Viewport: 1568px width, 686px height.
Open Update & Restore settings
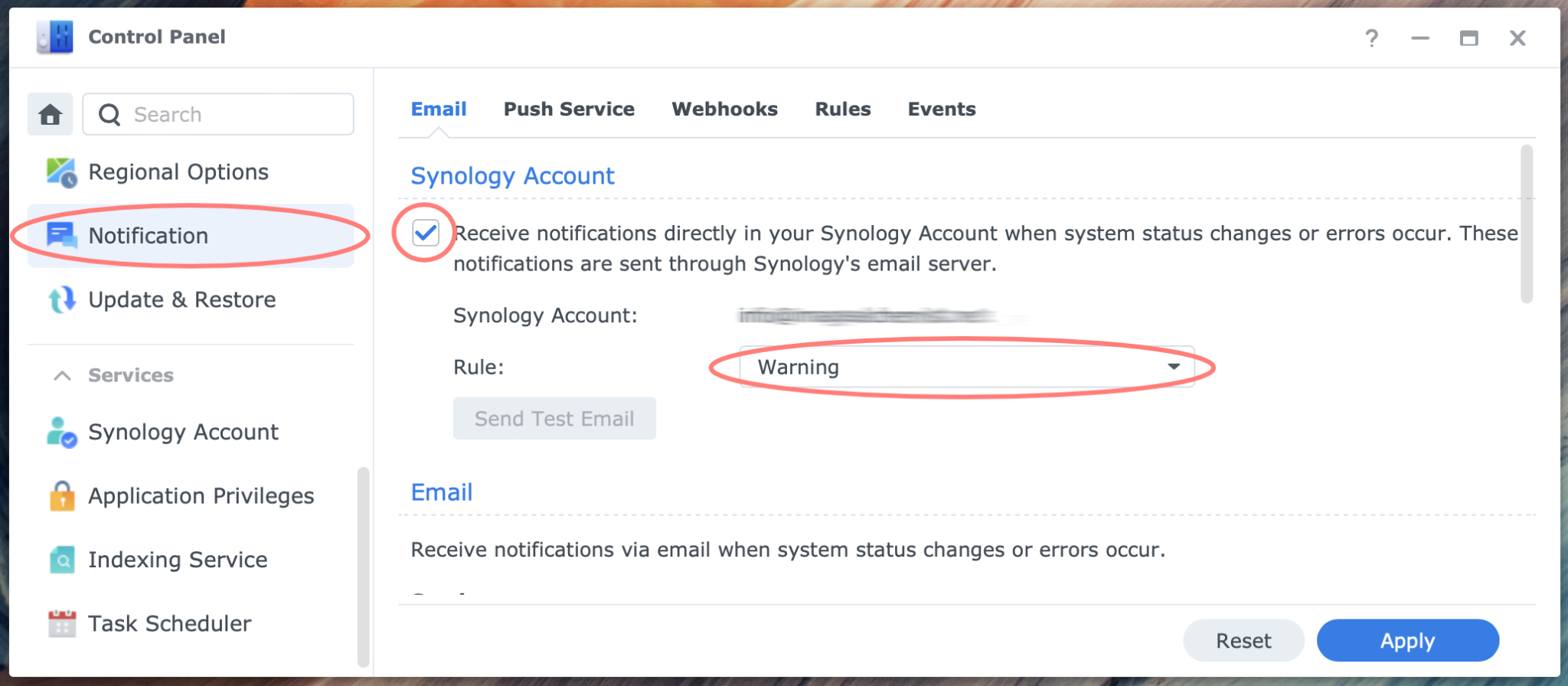click(x=181, y=299)
